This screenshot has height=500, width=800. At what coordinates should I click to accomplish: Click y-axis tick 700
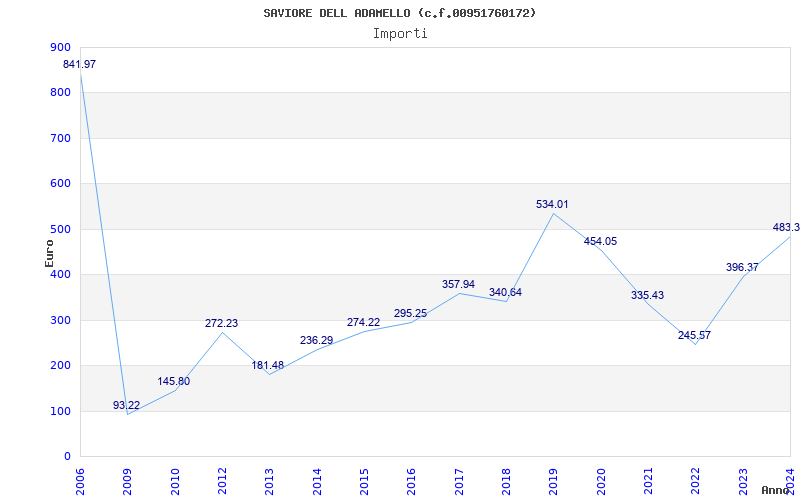pyautogui.click(x=60, y=138)
